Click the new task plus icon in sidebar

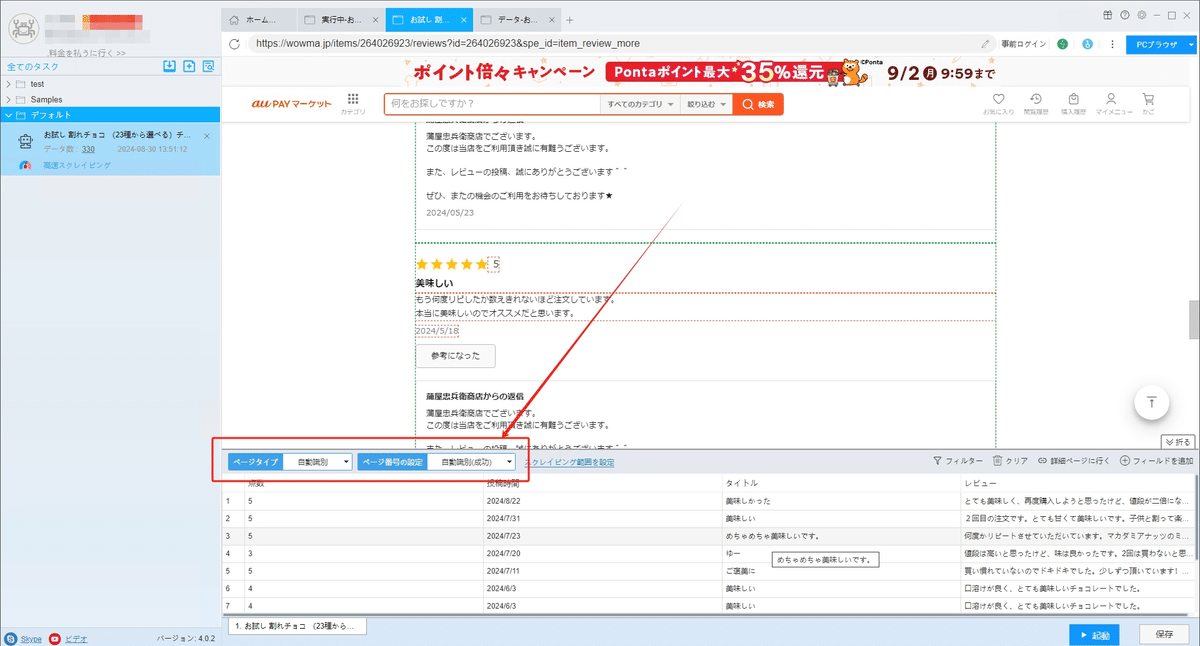click(189, 66)
